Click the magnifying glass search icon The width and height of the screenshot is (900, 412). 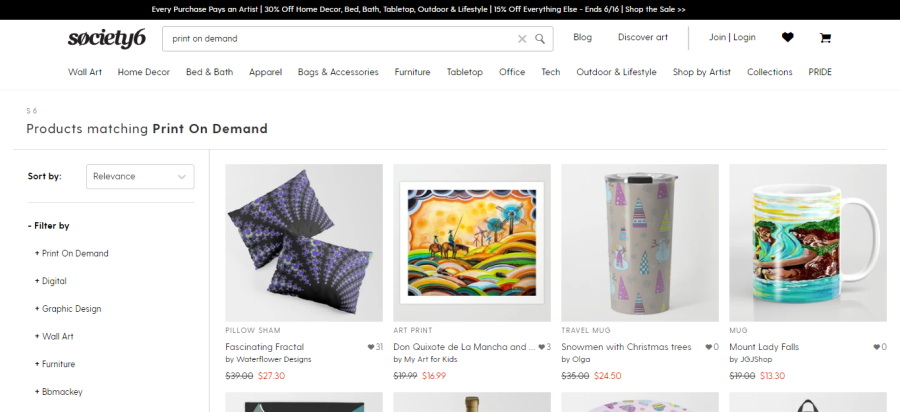tap(540, 39)
